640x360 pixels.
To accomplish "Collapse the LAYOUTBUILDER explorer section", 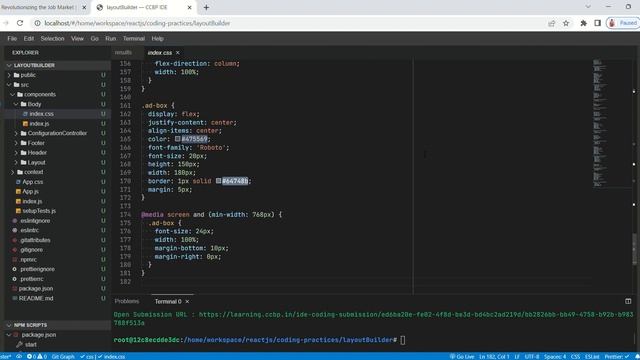I will coord(9,65).
